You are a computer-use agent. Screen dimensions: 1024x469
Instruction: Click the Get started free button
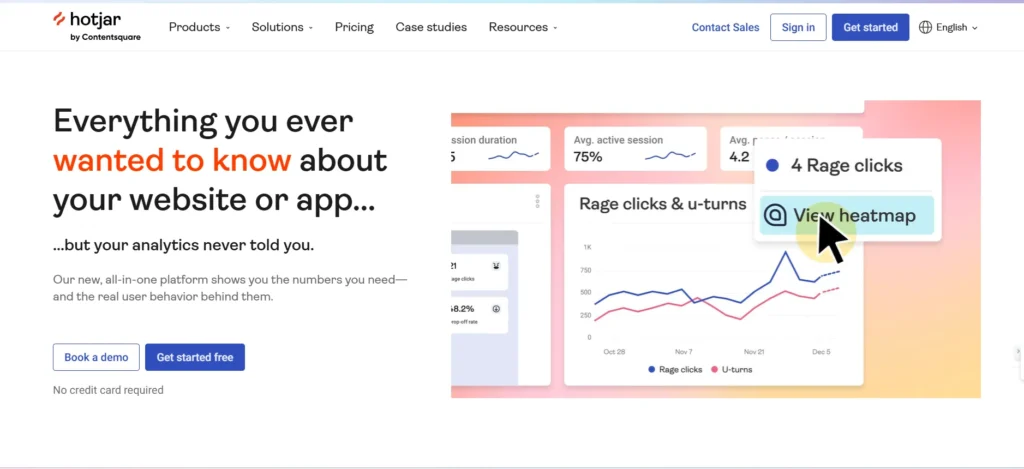click(195, 357)
